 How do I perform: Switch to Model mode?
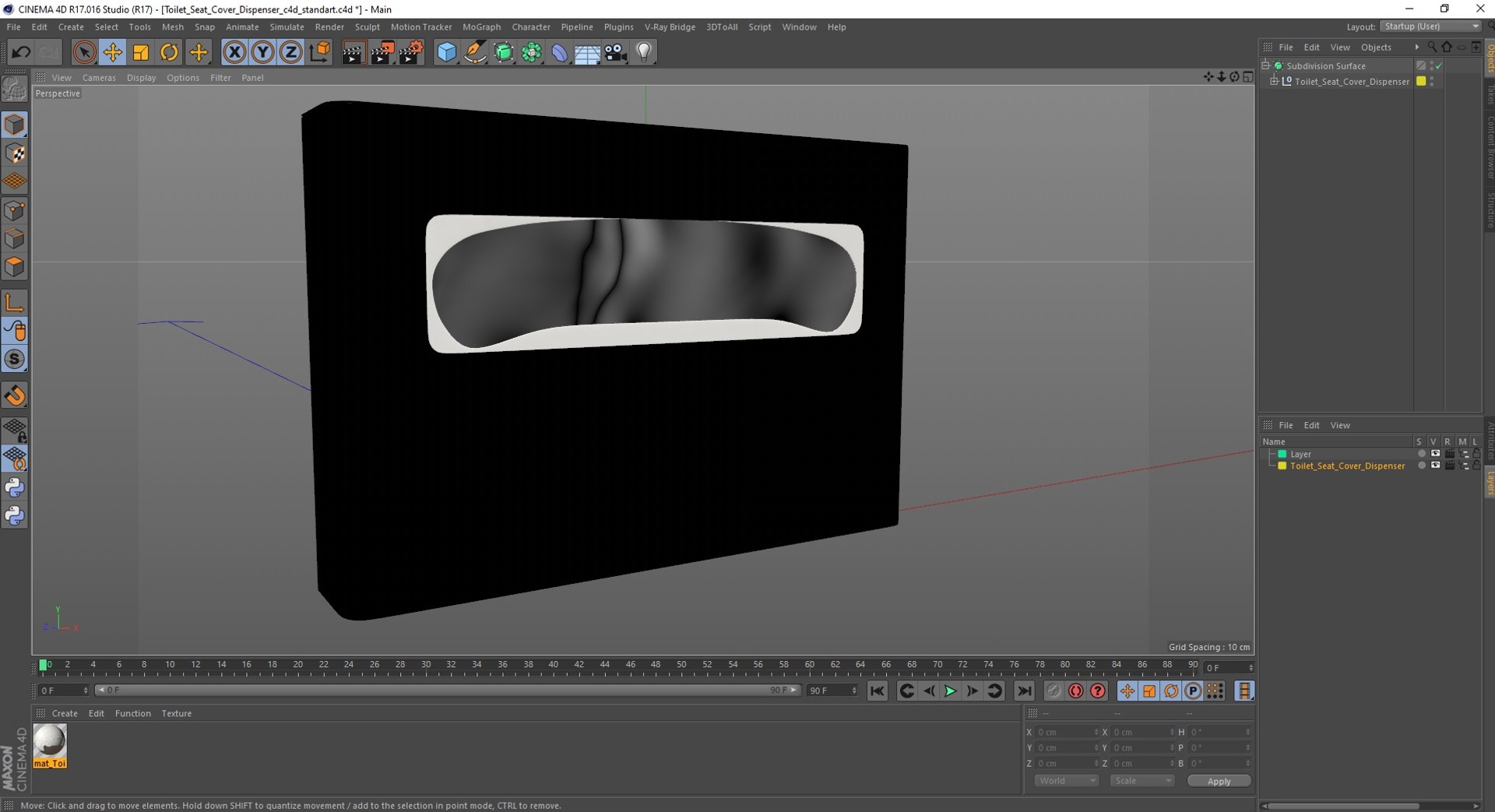point(14,125)
